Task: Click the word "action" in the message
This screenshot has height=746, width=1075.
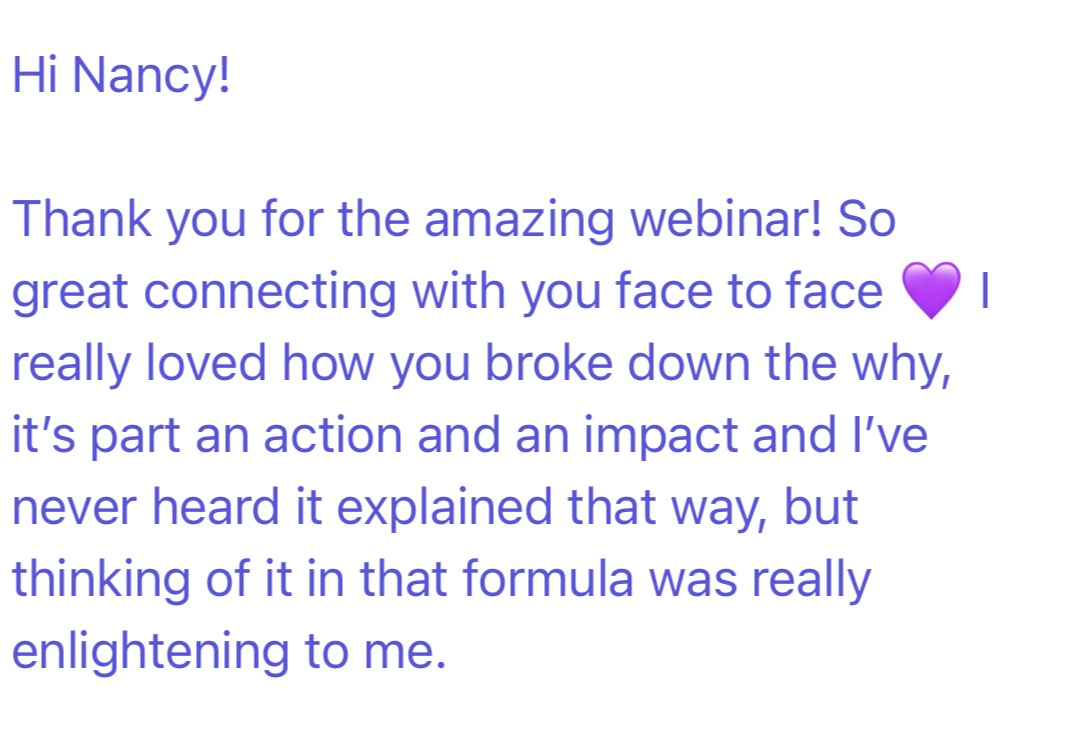Action: point(333,435)
